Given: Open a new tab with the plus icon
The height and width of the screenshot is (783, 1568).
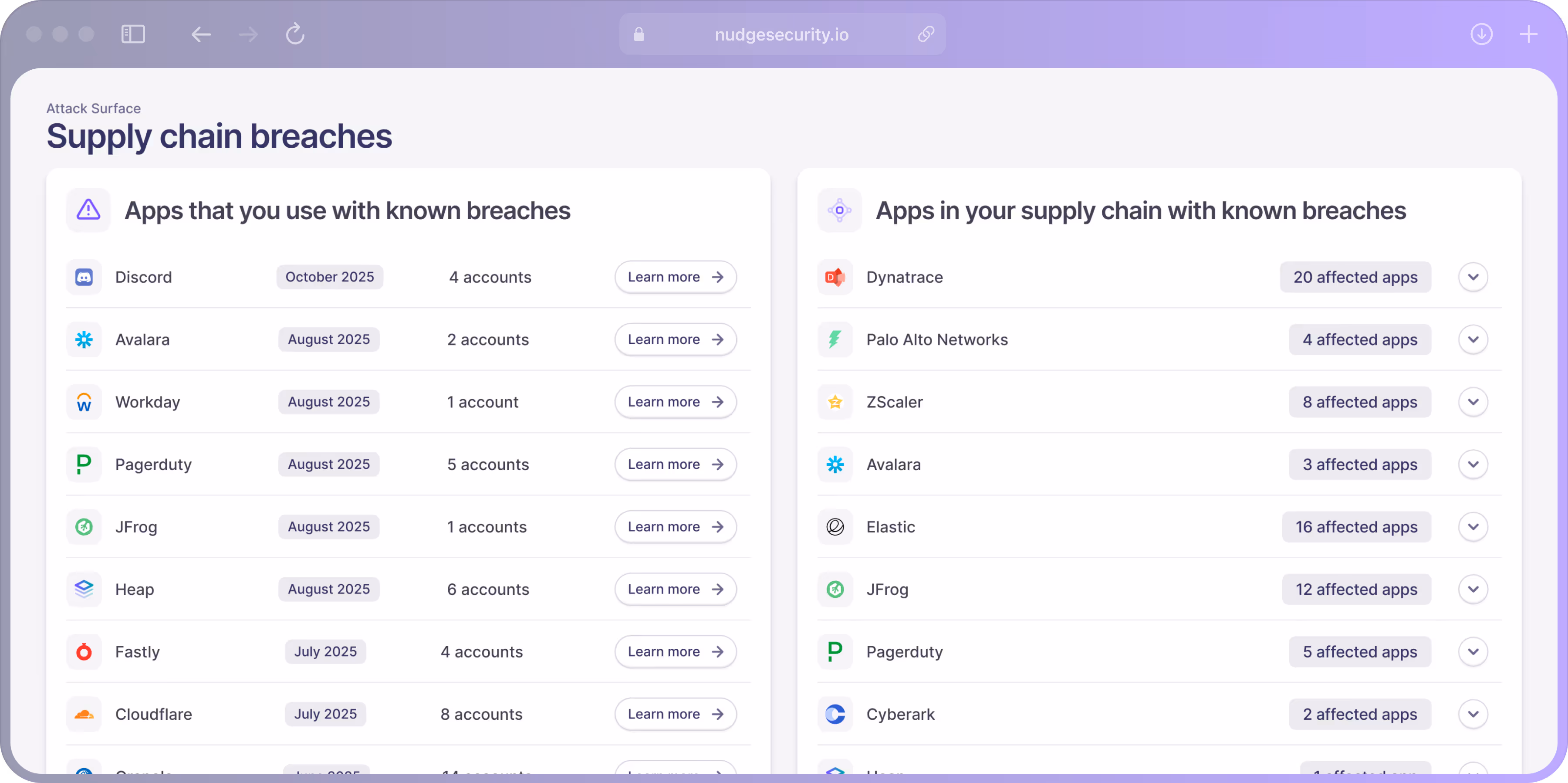Looking at the screenshot, I should click(1528, 34).
